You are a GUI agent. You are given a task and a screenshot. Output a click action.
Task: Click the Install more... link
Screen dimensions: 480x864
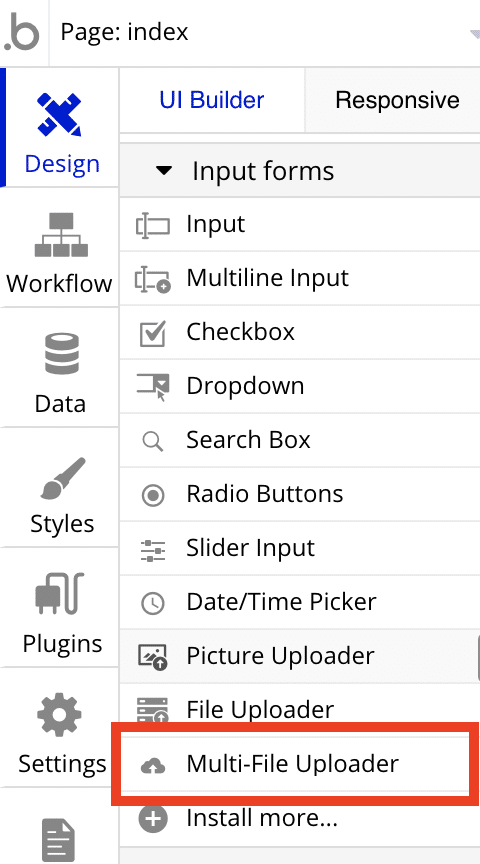pos(262,818)
